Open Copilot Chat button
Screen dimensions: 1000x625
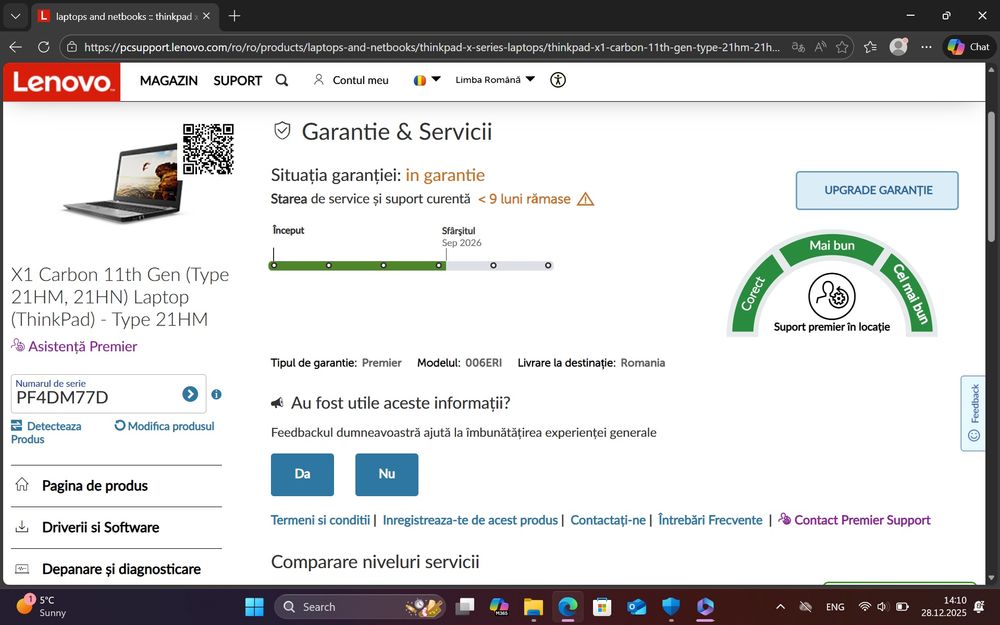coord(969,47)
